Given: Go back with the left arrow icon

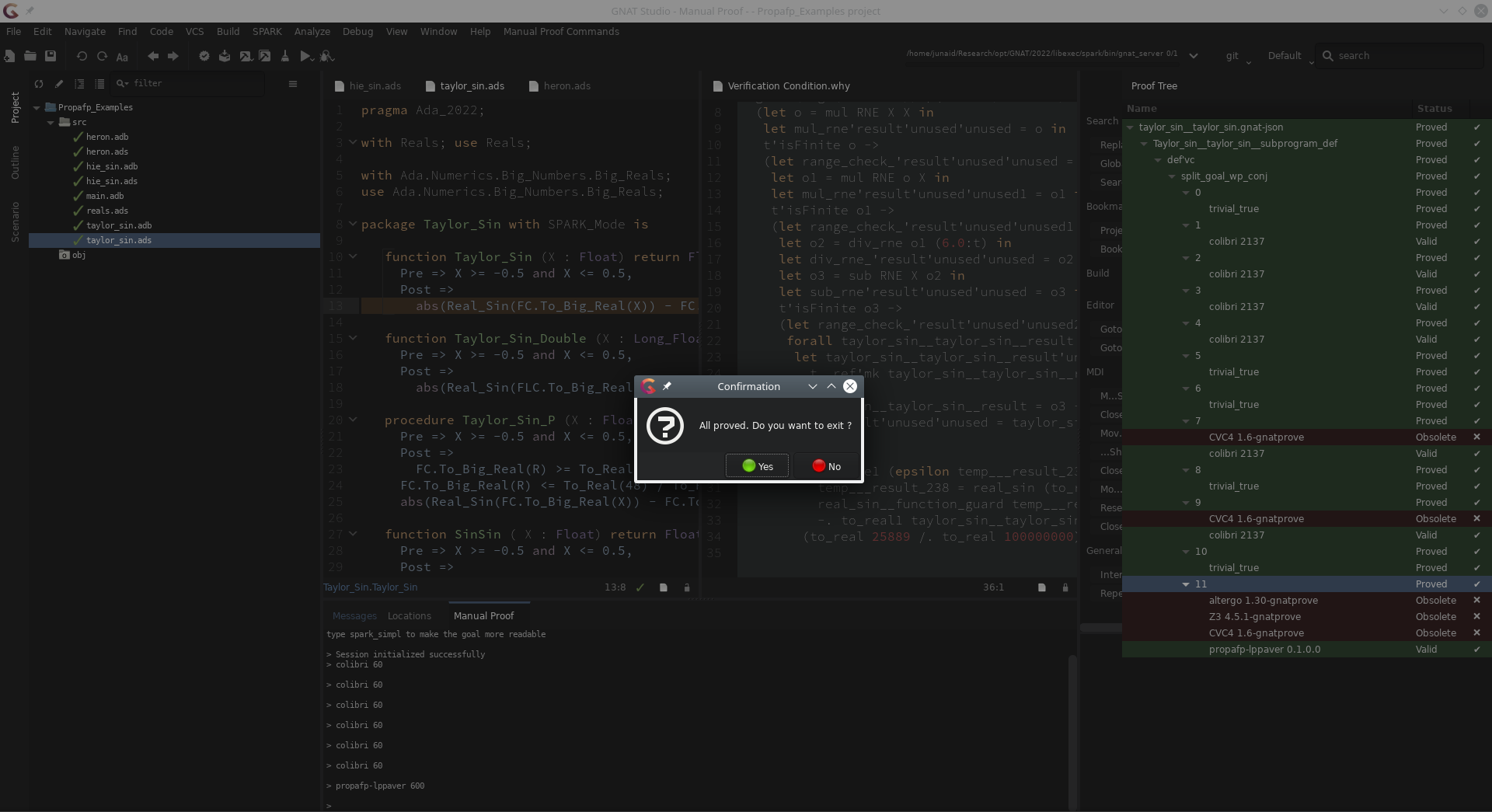Looking at the screenshot, I should [x=153, y=56].
